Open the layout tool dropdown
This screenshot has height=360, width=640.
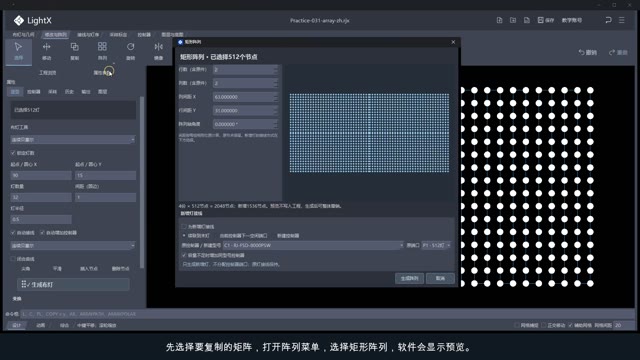click(73, 140)
